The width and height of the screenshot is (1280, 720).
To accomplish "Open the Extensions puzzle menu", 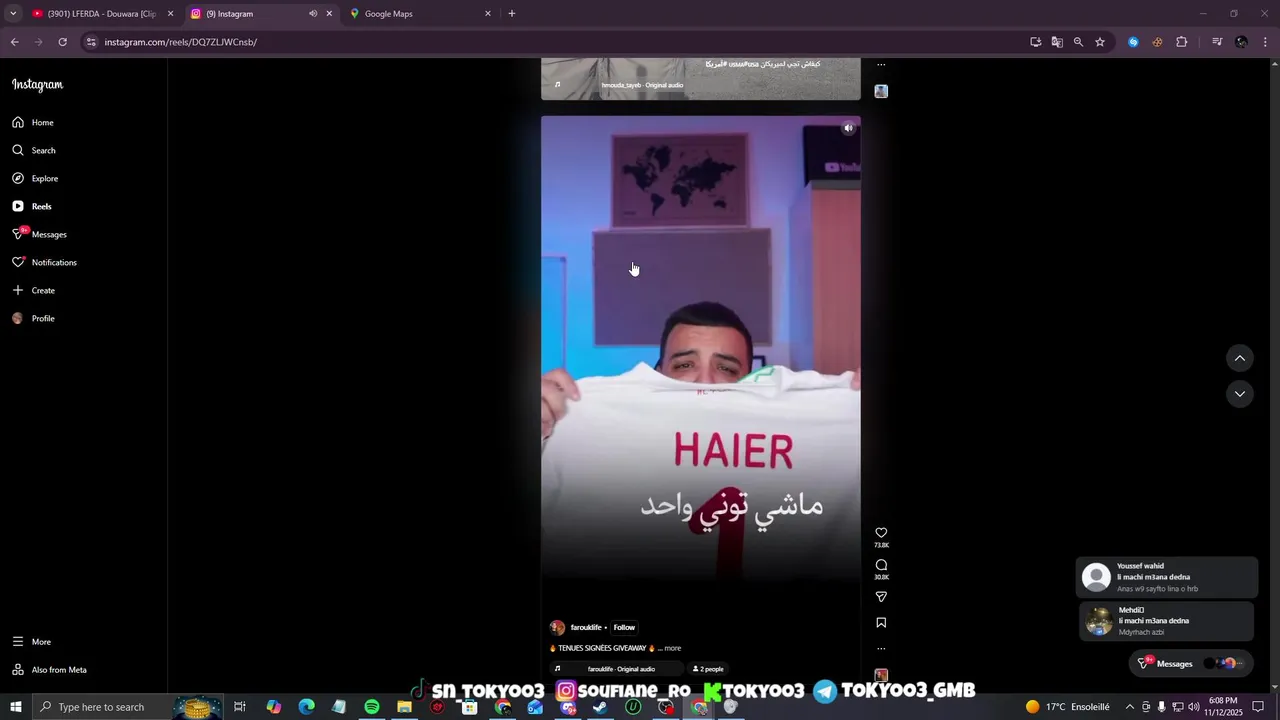I will tap(1182, 42).
